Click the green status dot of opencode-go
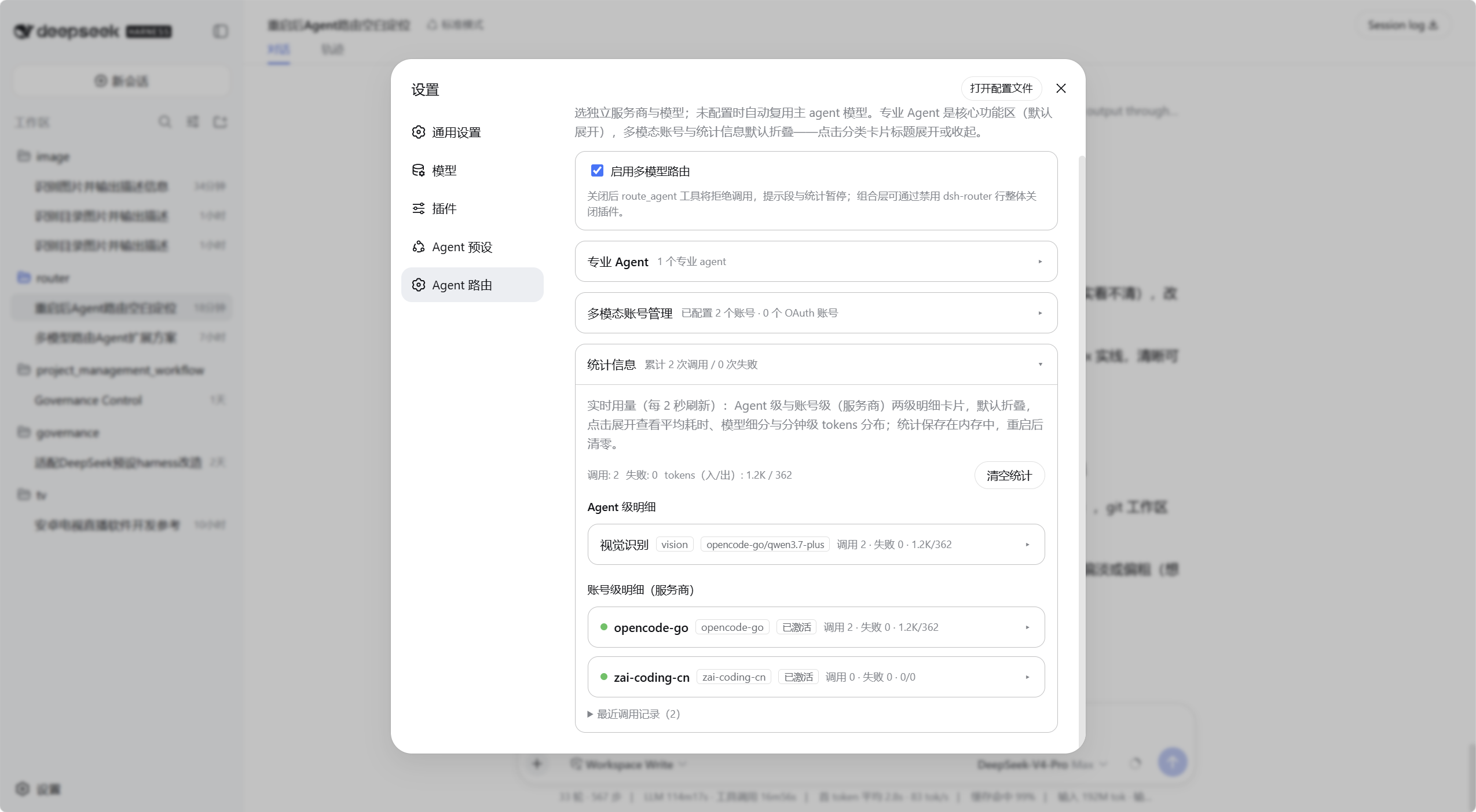This screenshot has width=1476, height=812. tap(604, 627)
